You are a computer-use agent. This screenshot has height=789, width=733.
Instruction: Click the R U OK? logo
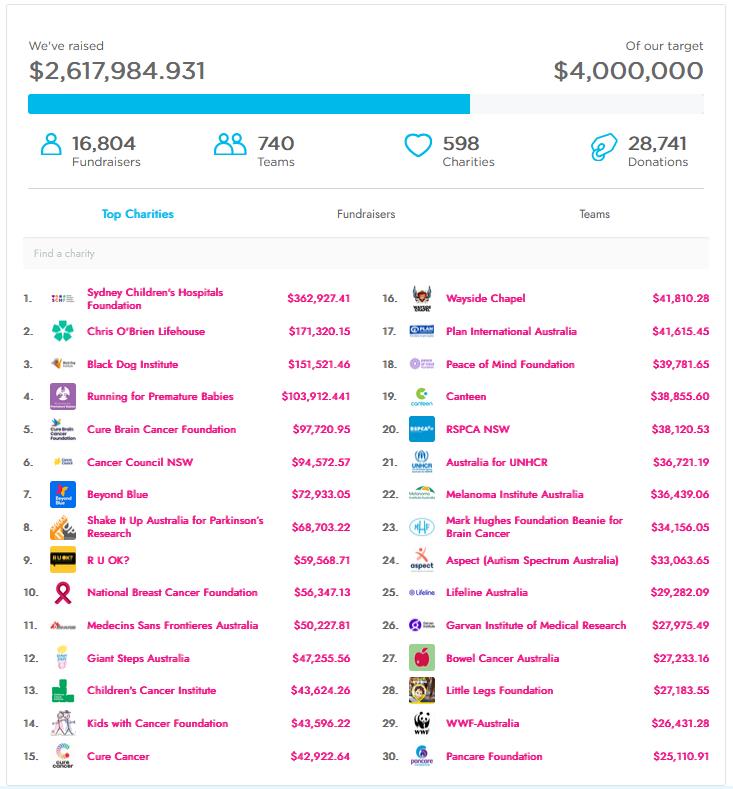pos(63,560)
